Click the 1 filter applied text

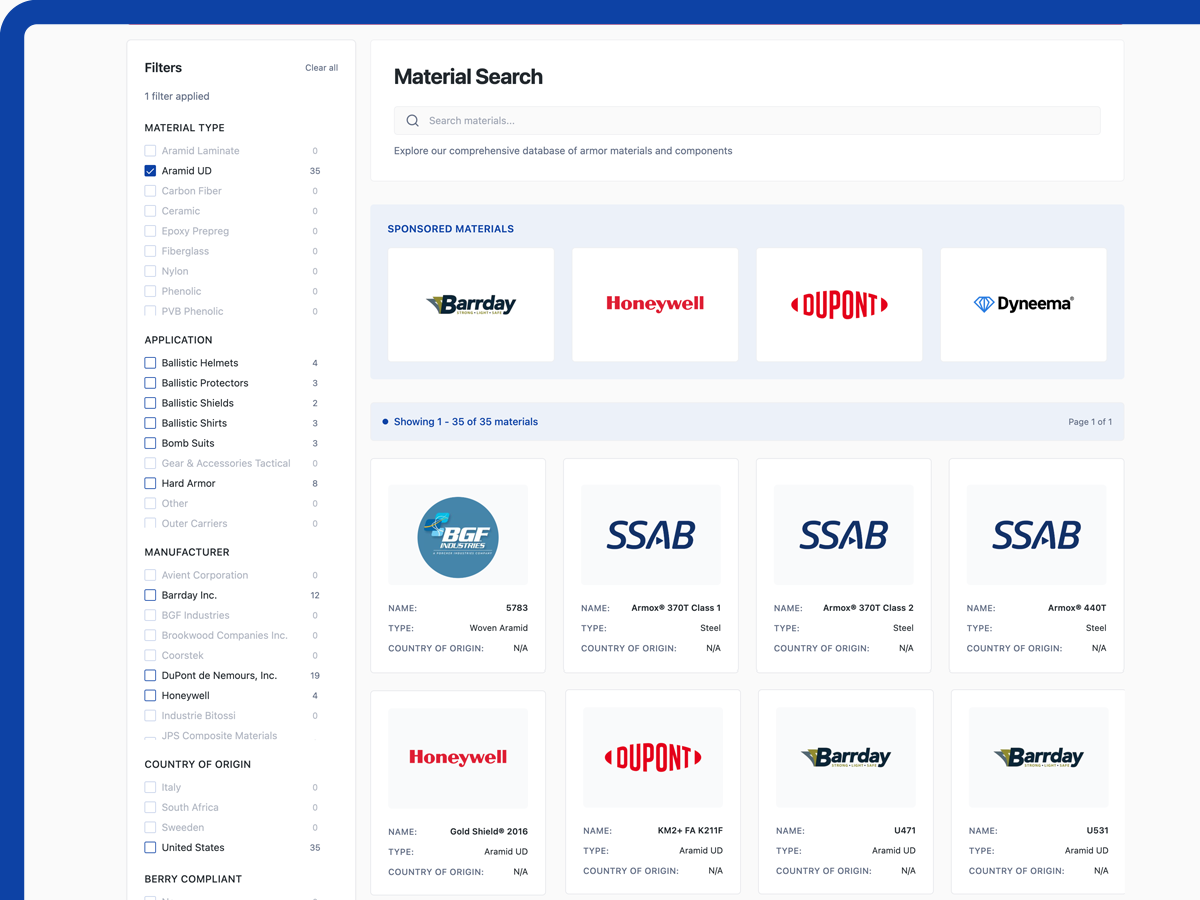[x=177, y=97]
